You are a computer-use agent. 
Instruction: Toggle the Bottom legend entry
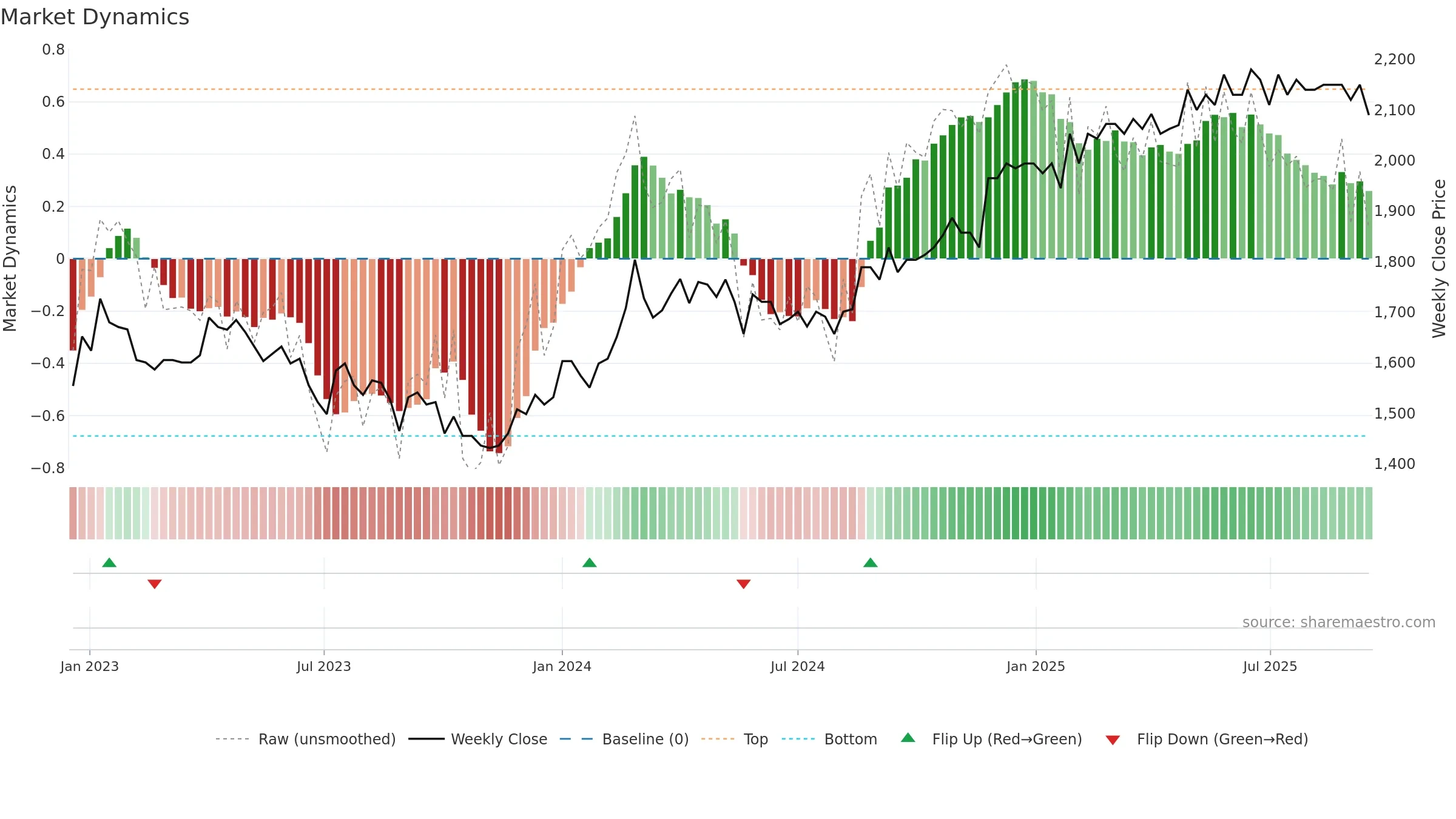pos(829,739)
